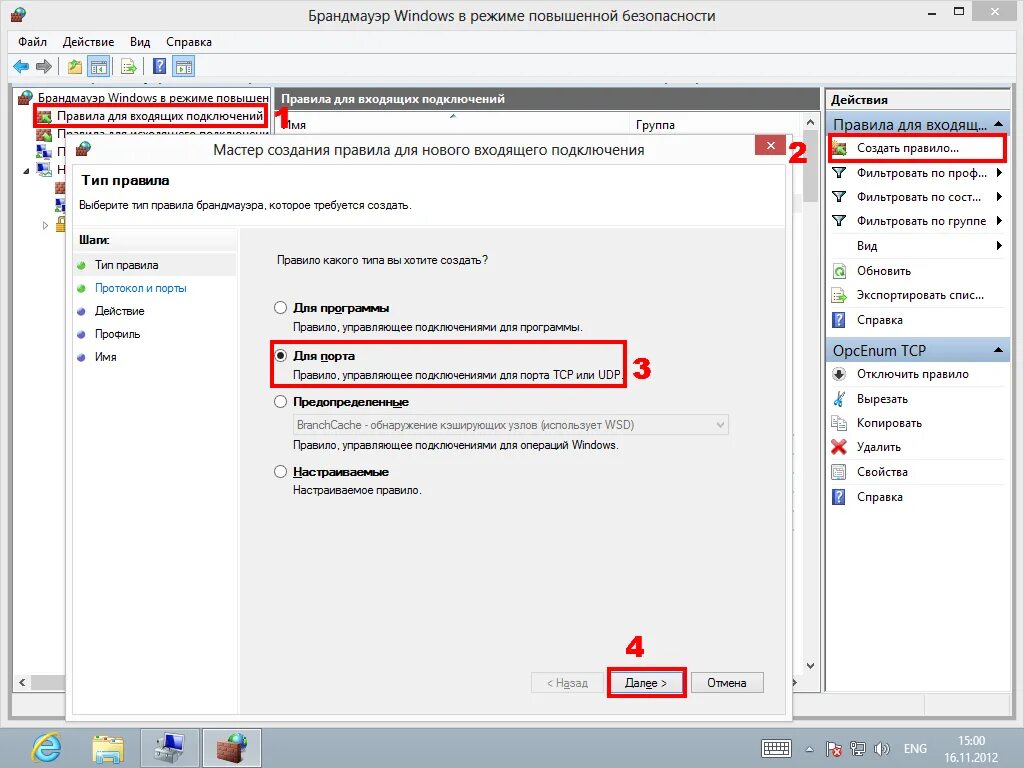Click the volume speaker tray icon

point(882,749)
